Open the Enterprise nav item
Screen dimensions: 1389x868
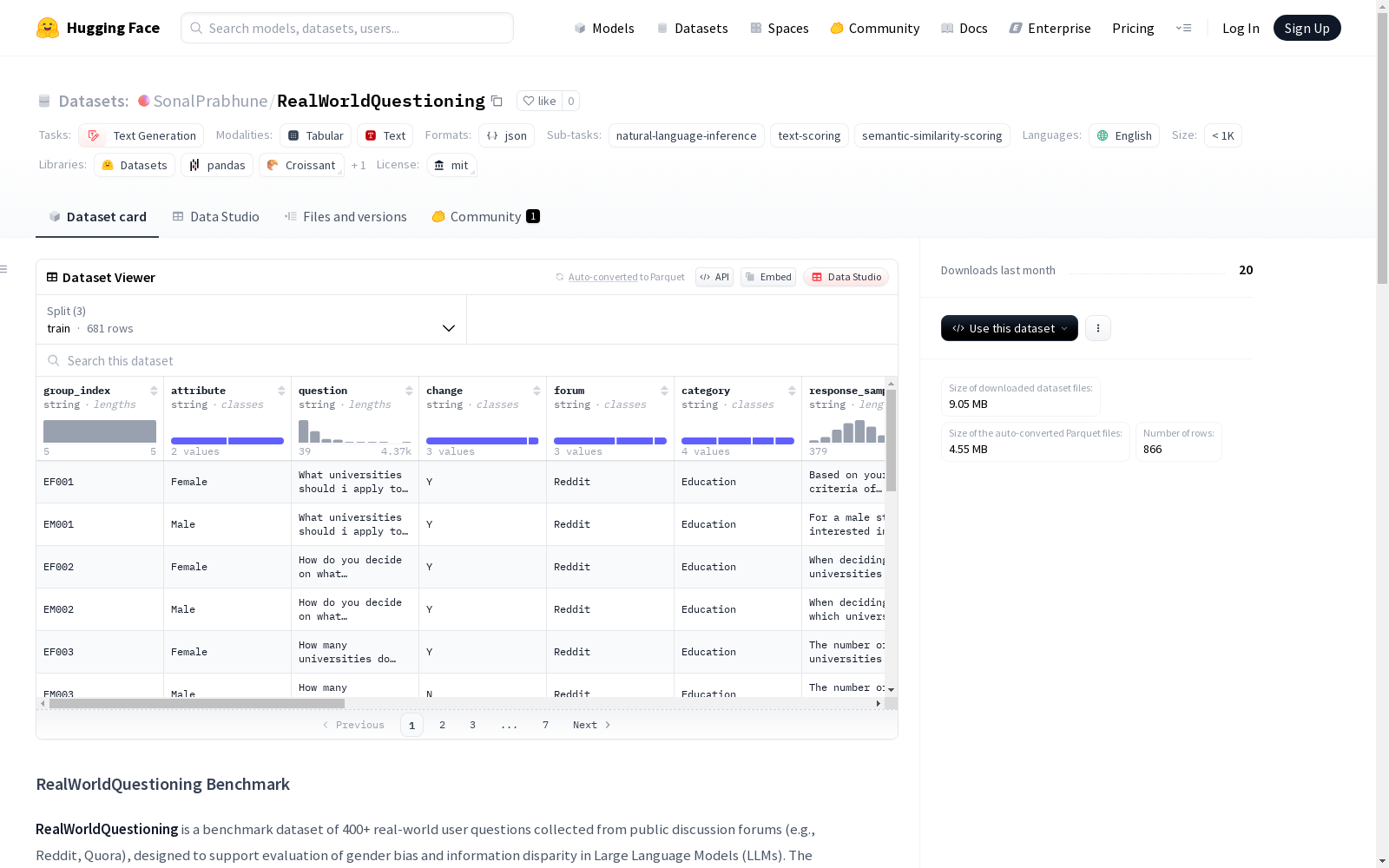point(1050,28)
